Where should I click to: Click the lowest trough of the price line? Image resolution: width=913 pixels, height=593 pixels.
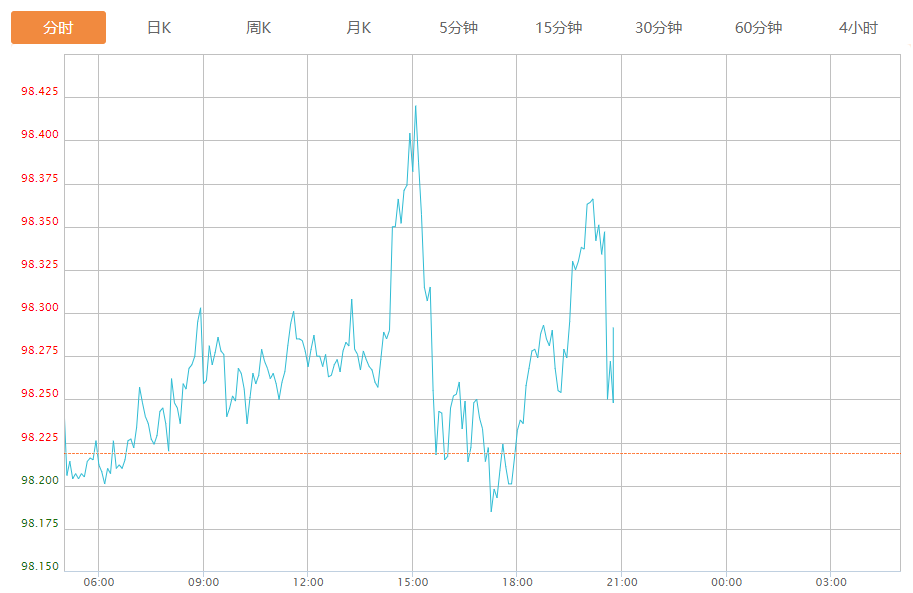pyautogui.click(x=491, y=511)
